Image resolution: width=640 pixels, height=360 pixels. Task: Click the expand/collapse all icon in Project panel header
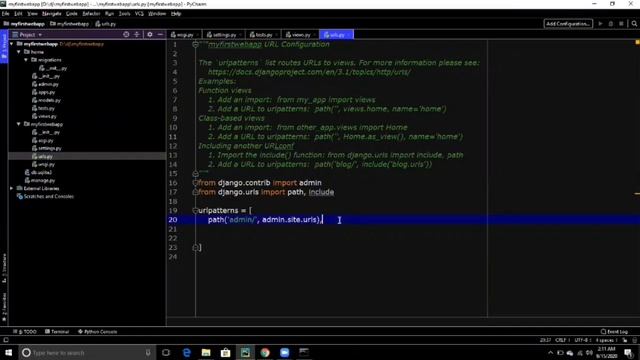[x=137, y=35]
